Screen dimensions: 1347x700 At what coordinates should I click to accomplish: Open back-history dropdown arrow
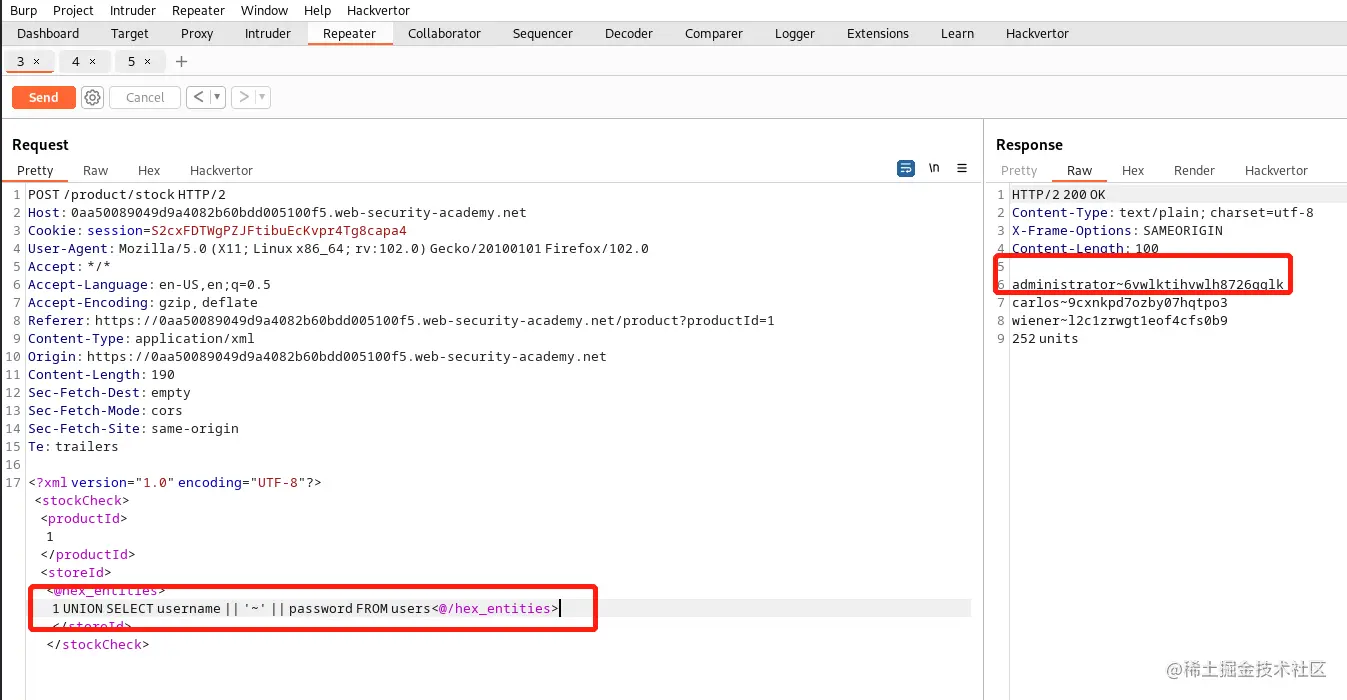point(217,97)
